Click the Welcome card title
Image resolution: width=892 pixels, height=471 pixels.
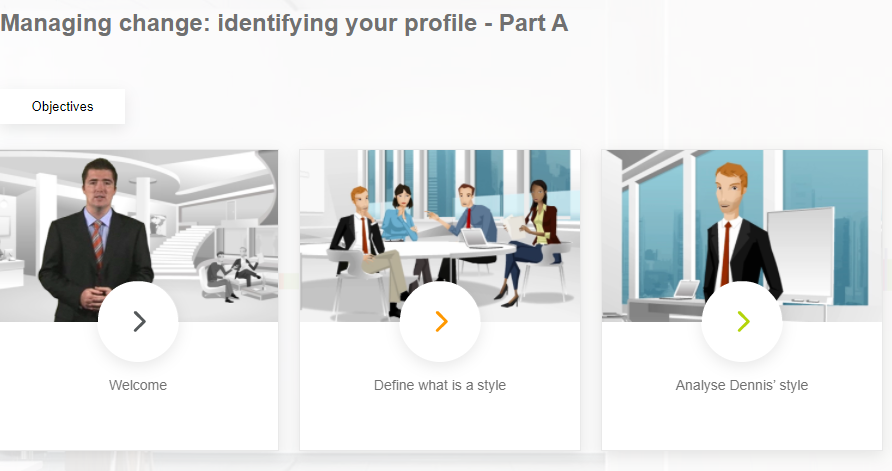(138, 385)
